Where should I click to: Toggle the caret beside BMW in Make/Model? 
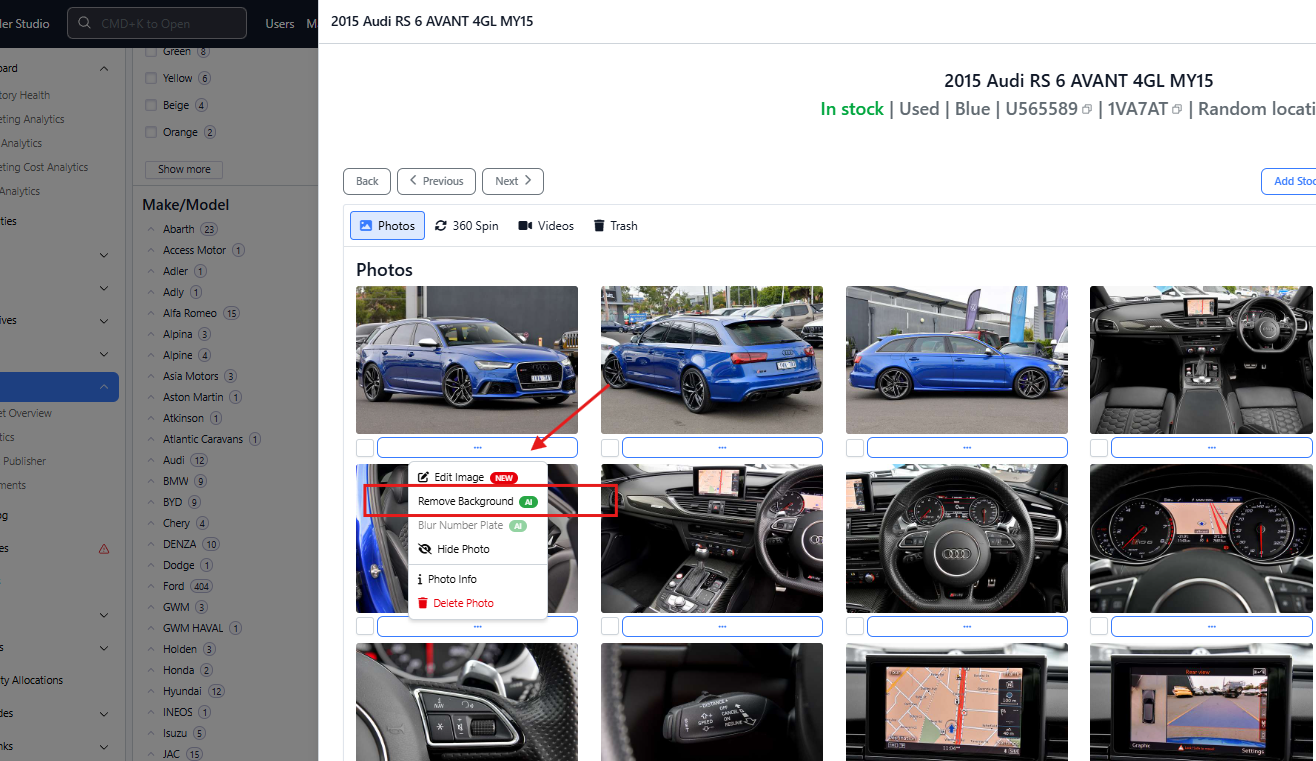coord(152,481)
